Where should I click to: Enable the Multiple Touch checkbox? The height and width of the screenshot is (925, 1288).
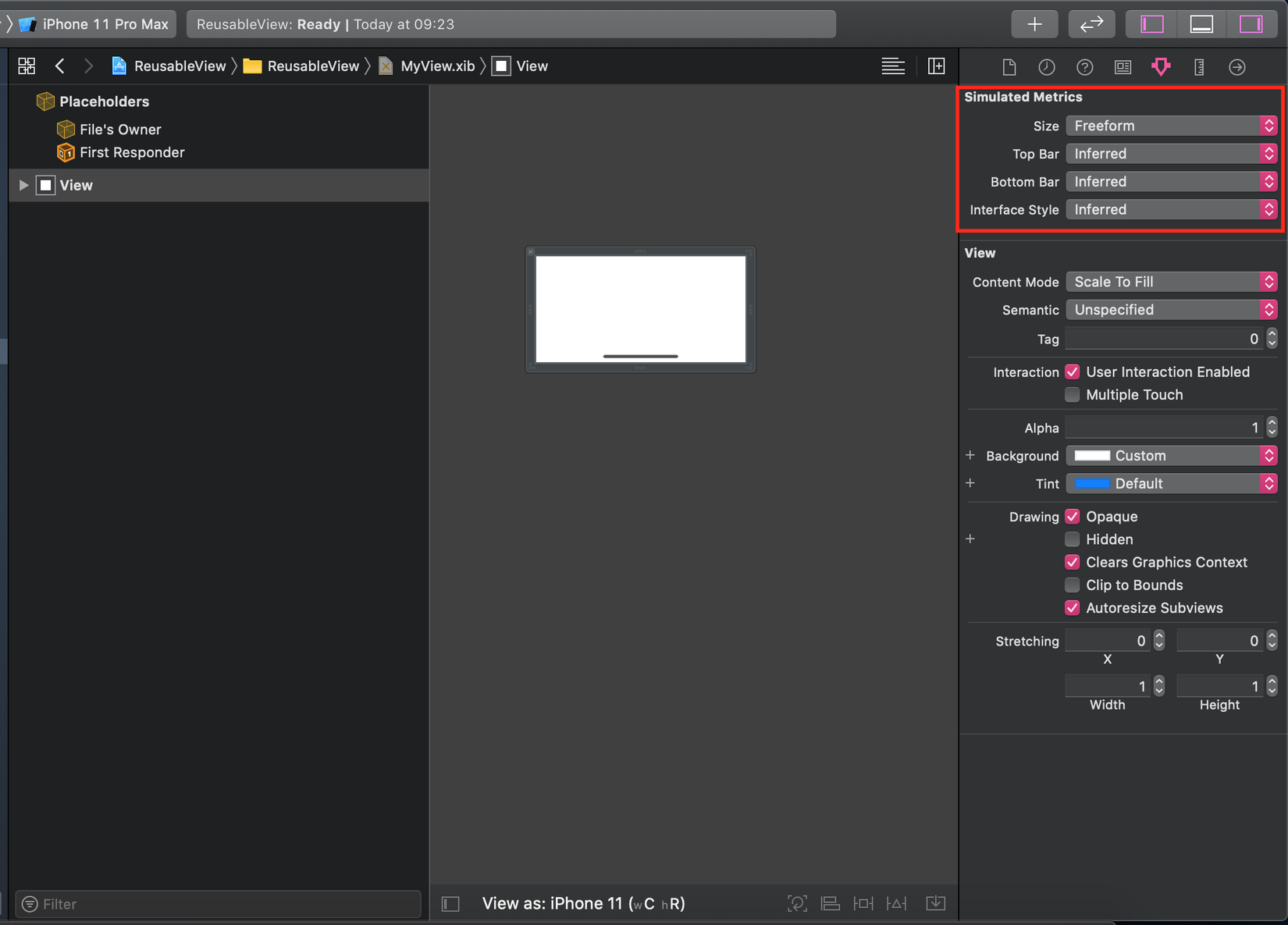coord(1073,395)
